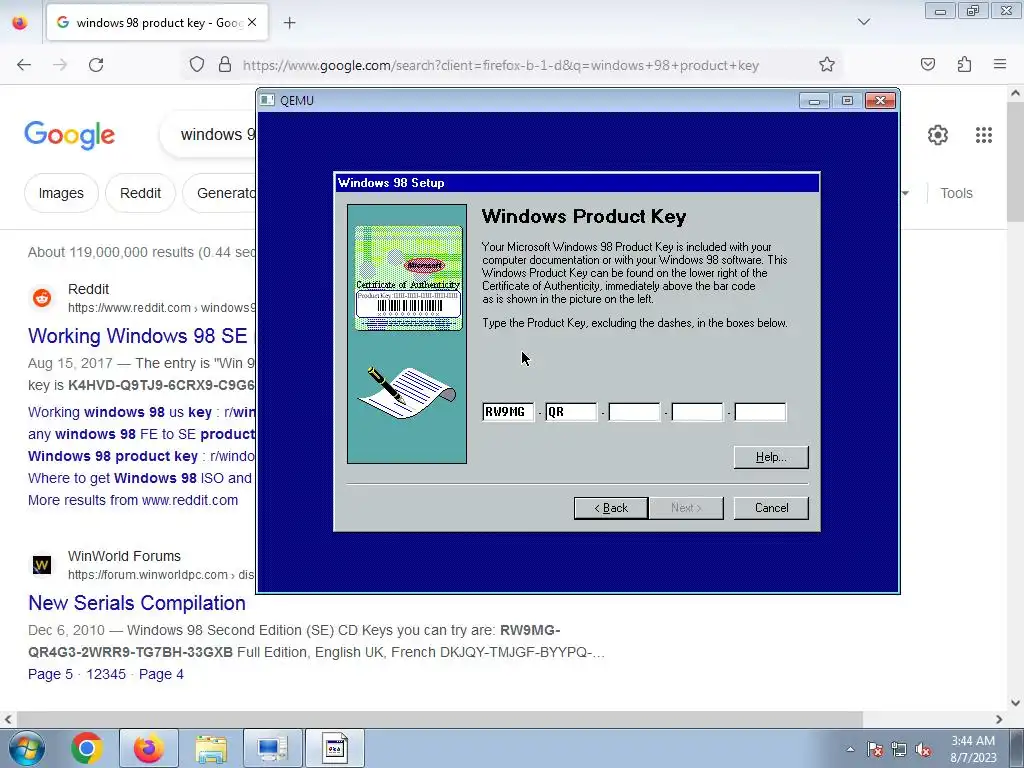
Task: Click the QEMU window title icon
Action: [267, 100]
